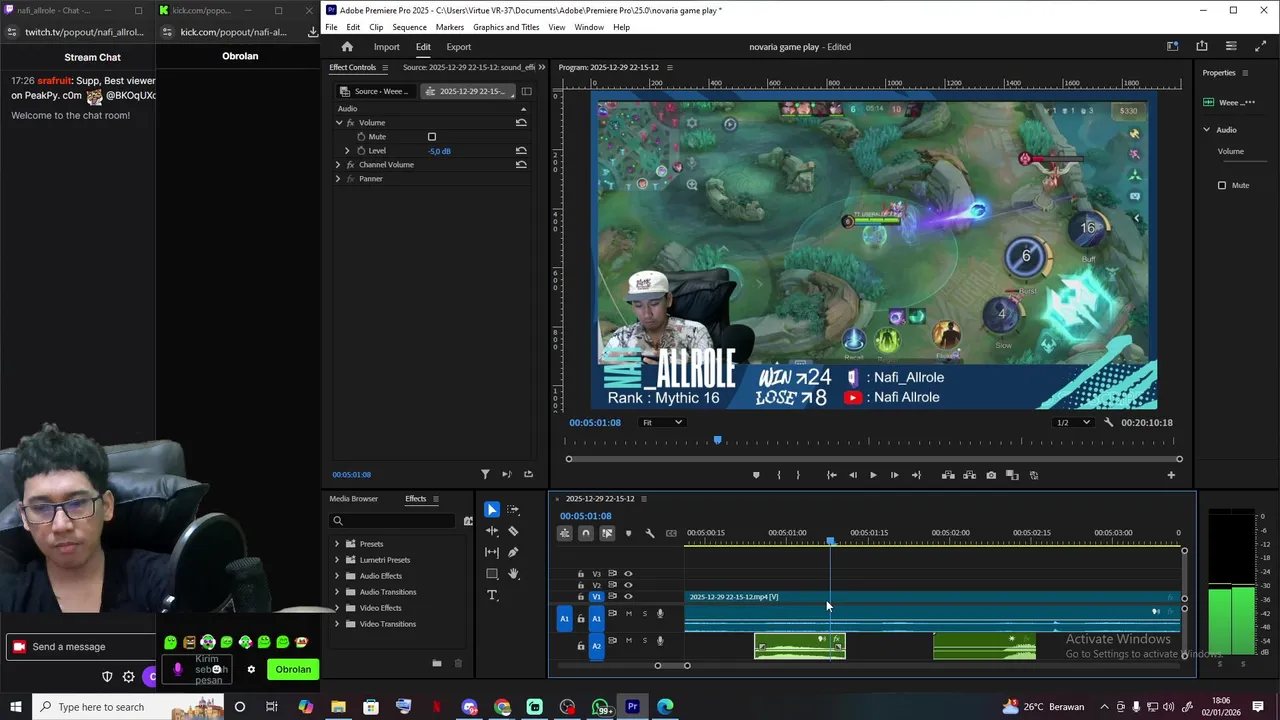Click the Extract button
Viewport: 1280px width, 720px height.
pos(969,475)
